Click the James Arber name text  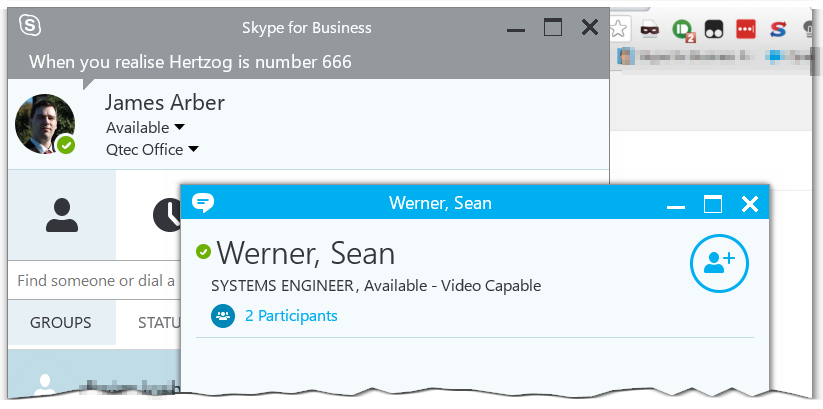tap(165, 102)
